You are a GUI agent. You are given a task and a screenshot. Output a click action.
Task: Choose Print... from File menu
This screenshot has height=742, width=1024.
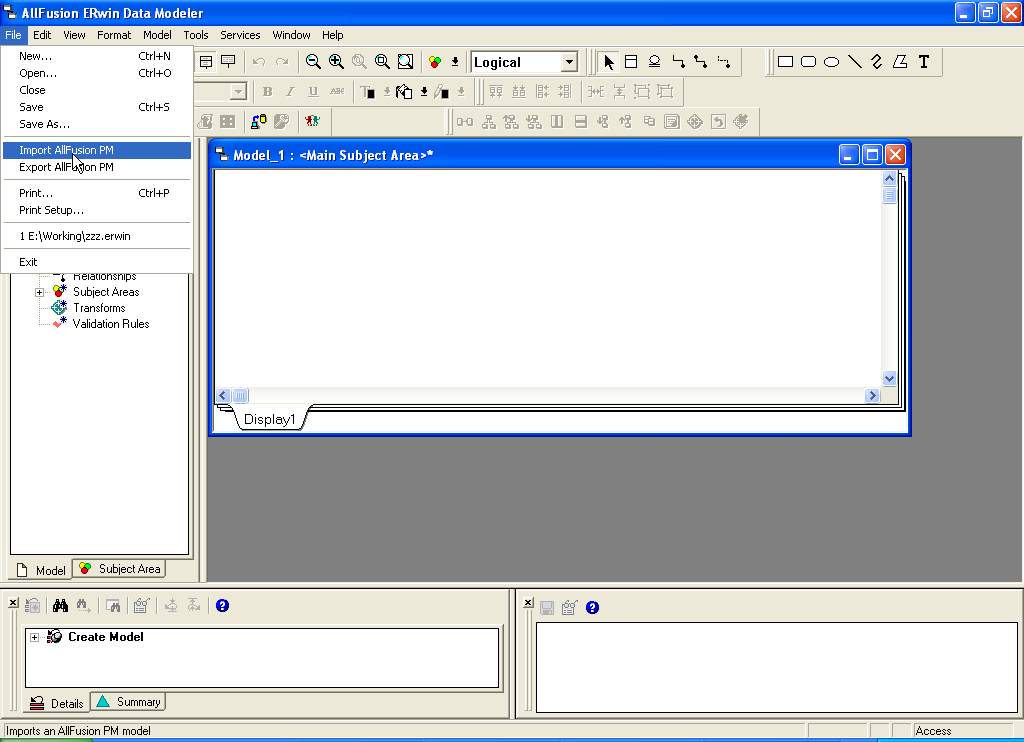point(97,193)
